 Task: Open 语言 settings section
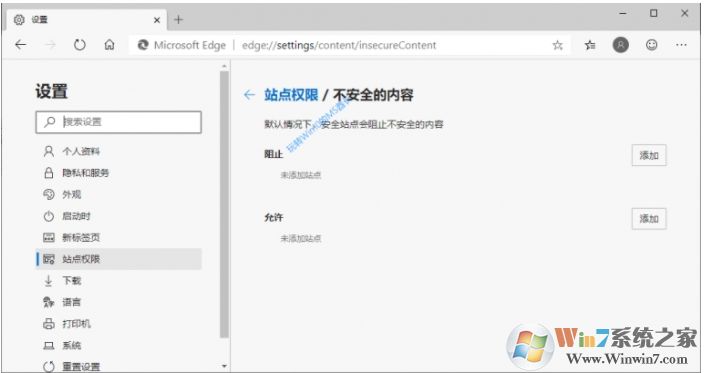pos(119,302)
